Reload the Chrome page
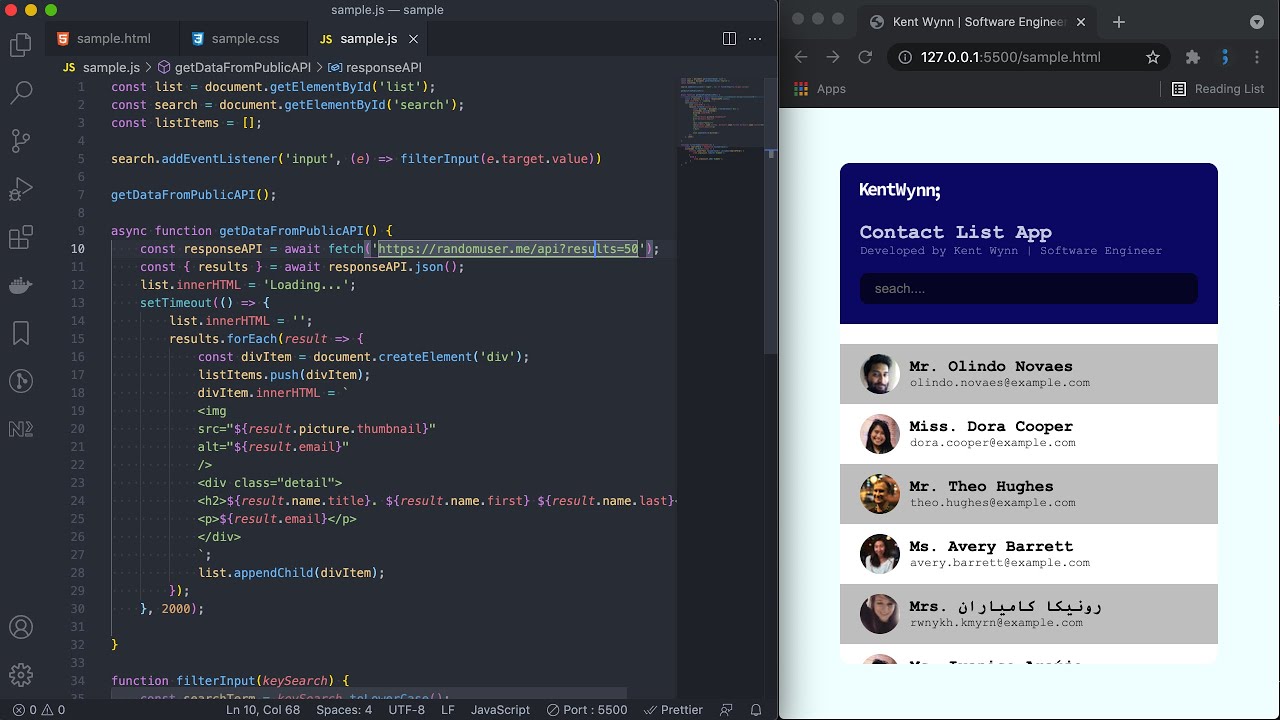The image size is (1280, 720). [865, 57]
